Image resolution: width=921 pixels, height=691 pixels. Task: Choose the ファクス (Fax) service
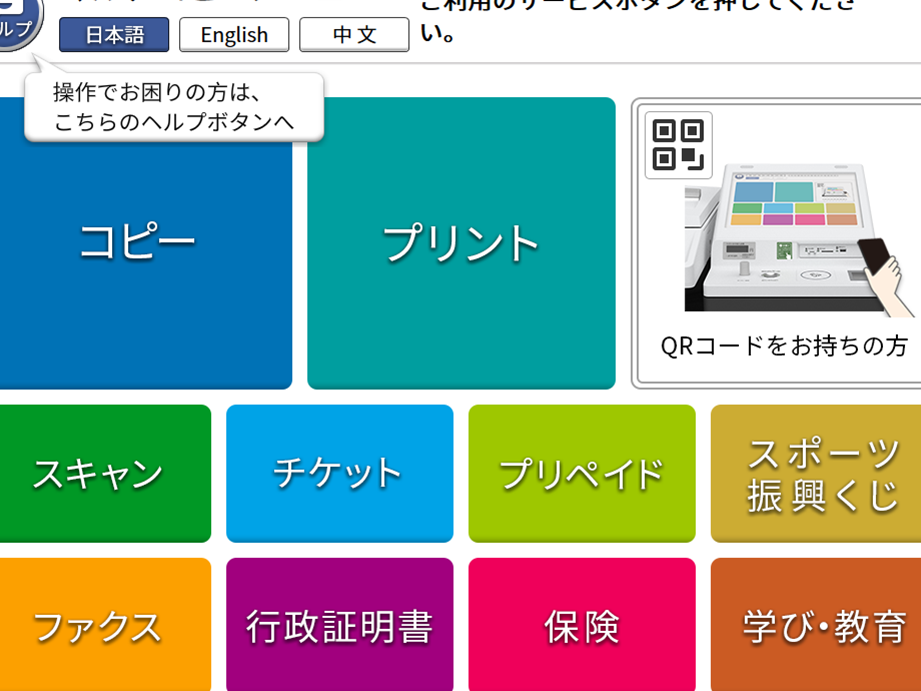pyautogui.click(x=98, y=626)
